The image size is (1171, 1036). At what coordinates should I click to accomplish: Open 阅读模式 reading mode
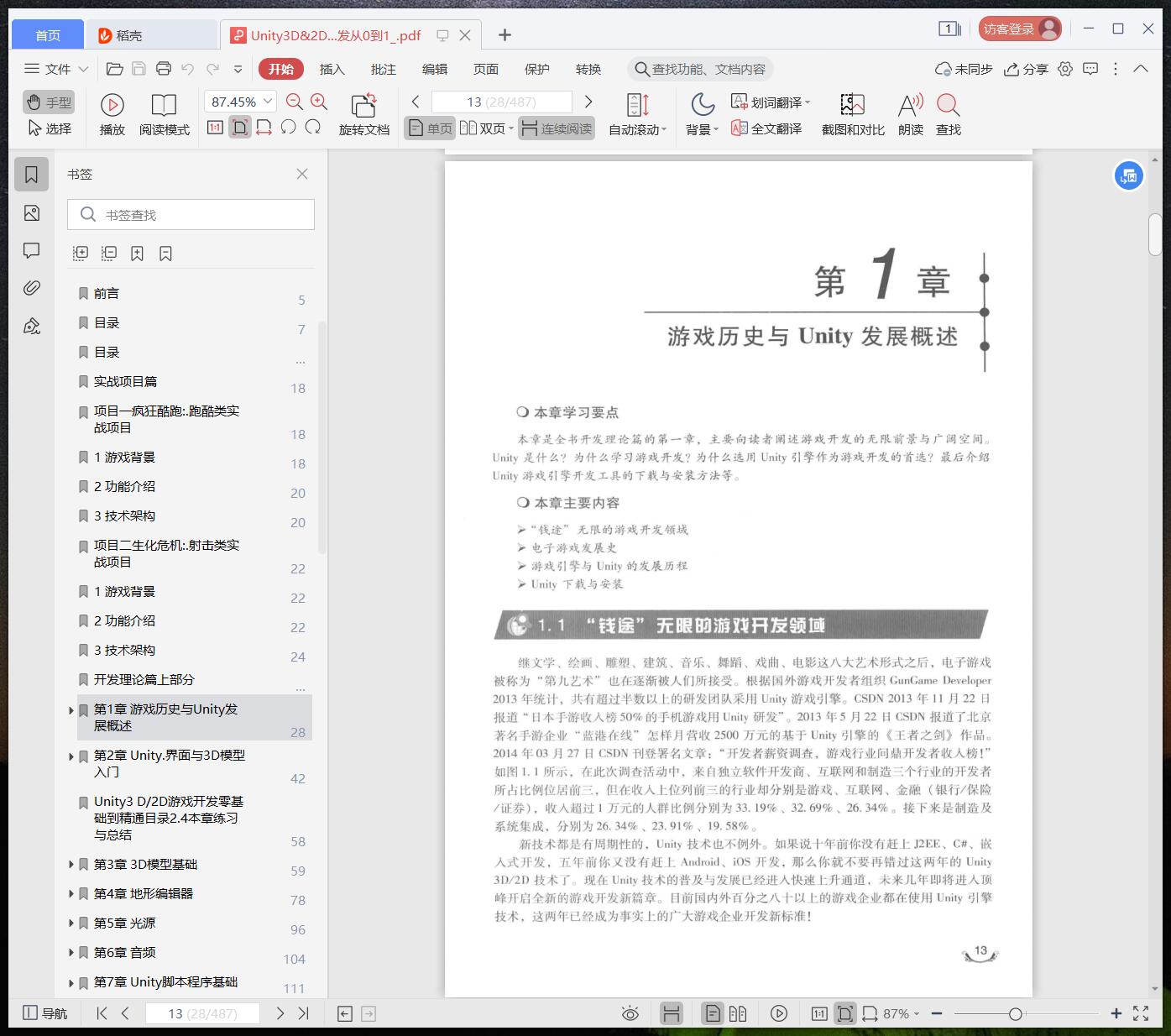[x=165, y=114]
